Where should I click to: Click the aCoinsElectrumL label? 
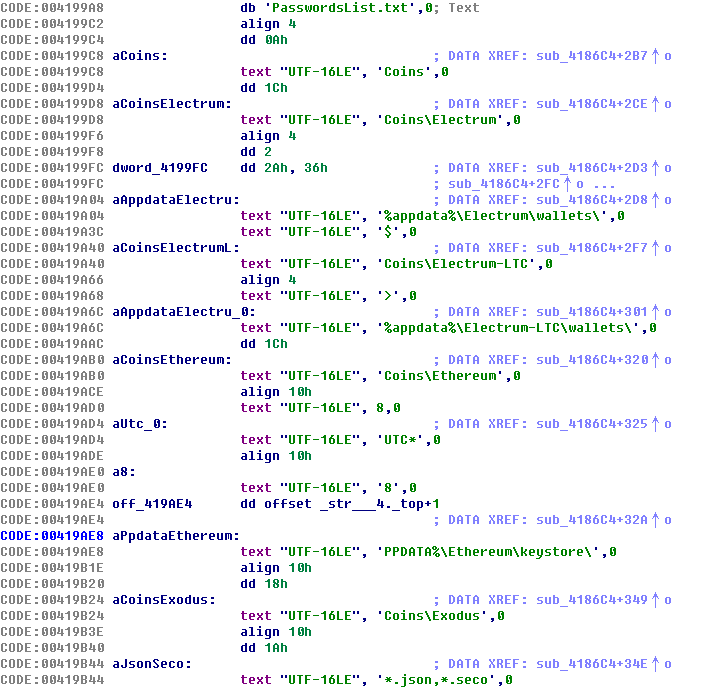point(176,248)
